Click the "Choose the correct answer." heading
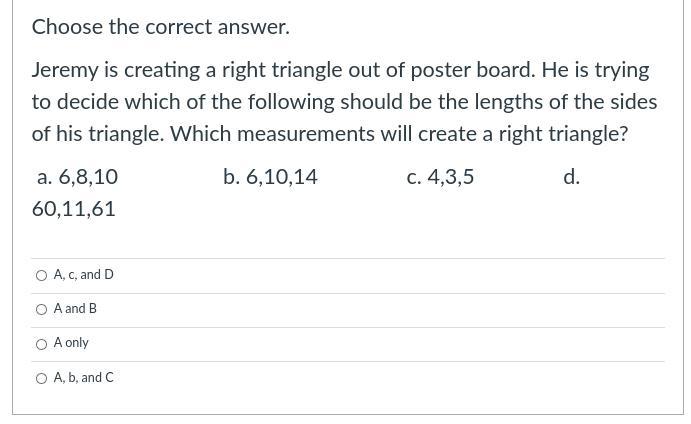The width and height of the screenshot is (691, 424). [x=160, y=27]
